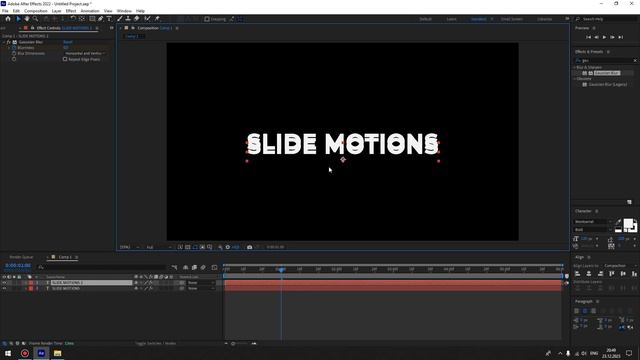The image size is (640, 360).
Task: Collapse the Gaussian Blur effect twirl
Action: point(4,42)
